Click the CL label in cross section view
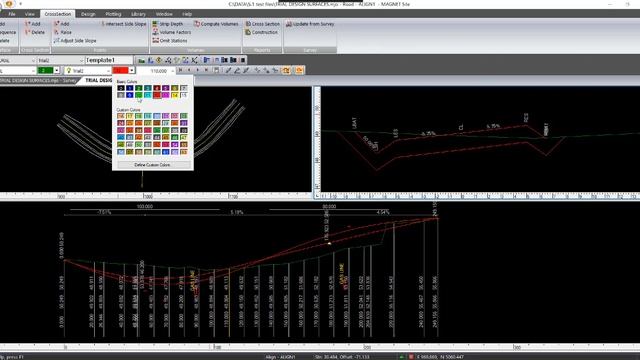Viewport: 640px width, 360px height. [x=461, y=127]
